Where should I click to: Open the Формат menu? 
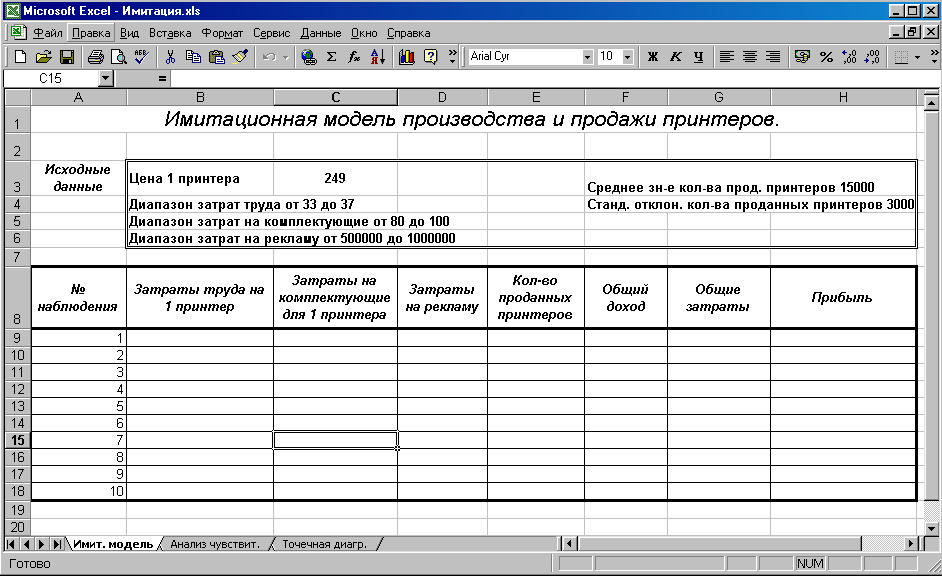click(222, 33)
